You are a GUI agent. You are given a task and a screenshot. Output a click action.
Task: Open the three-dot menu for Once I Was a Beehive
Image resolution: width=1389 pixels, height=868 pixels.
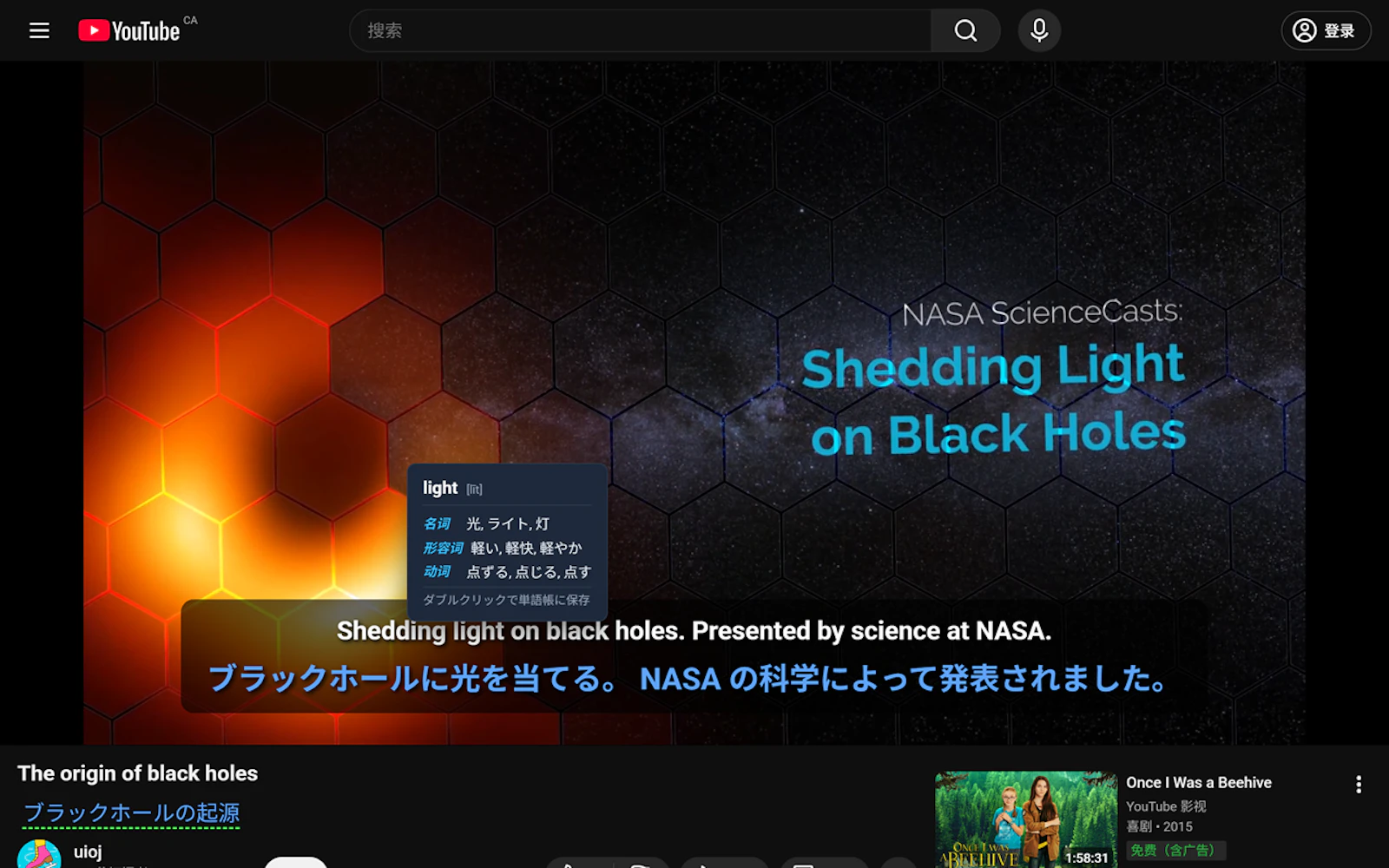click(x=1359, y=785)
